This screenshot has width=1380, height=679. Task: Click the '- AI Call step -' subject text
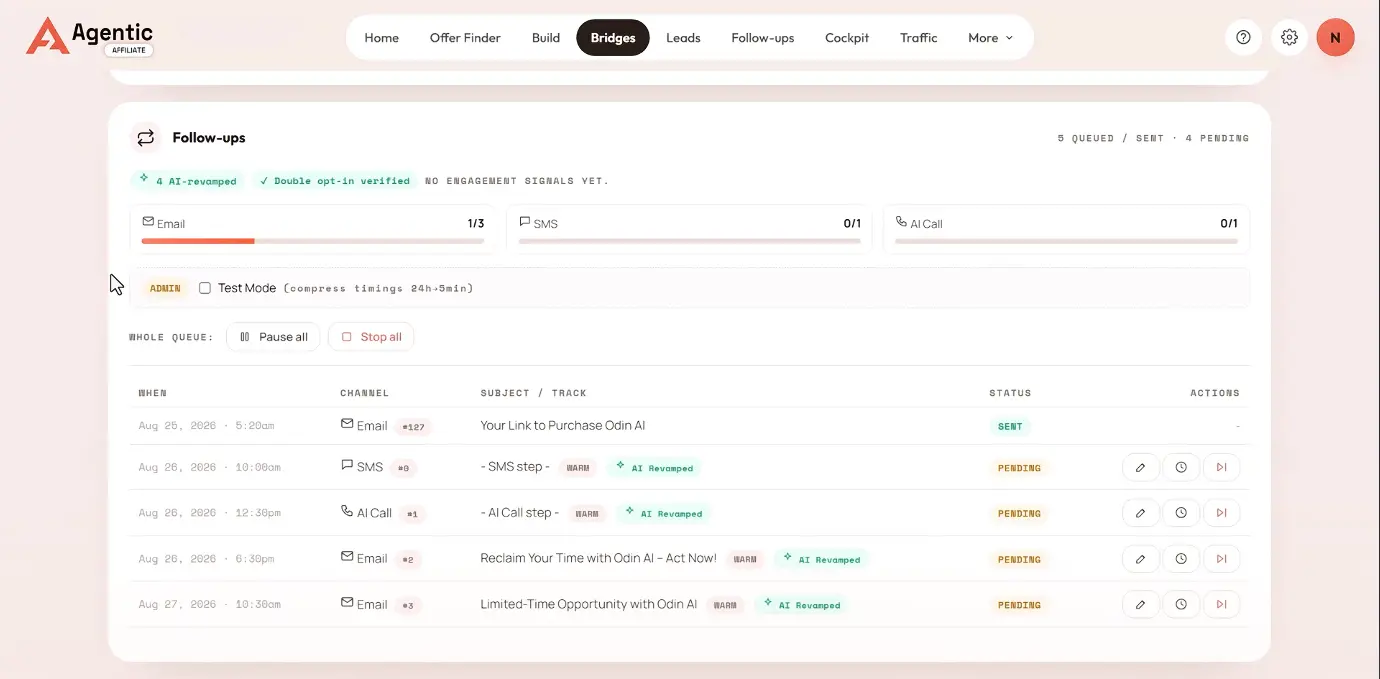pos(520,512)
